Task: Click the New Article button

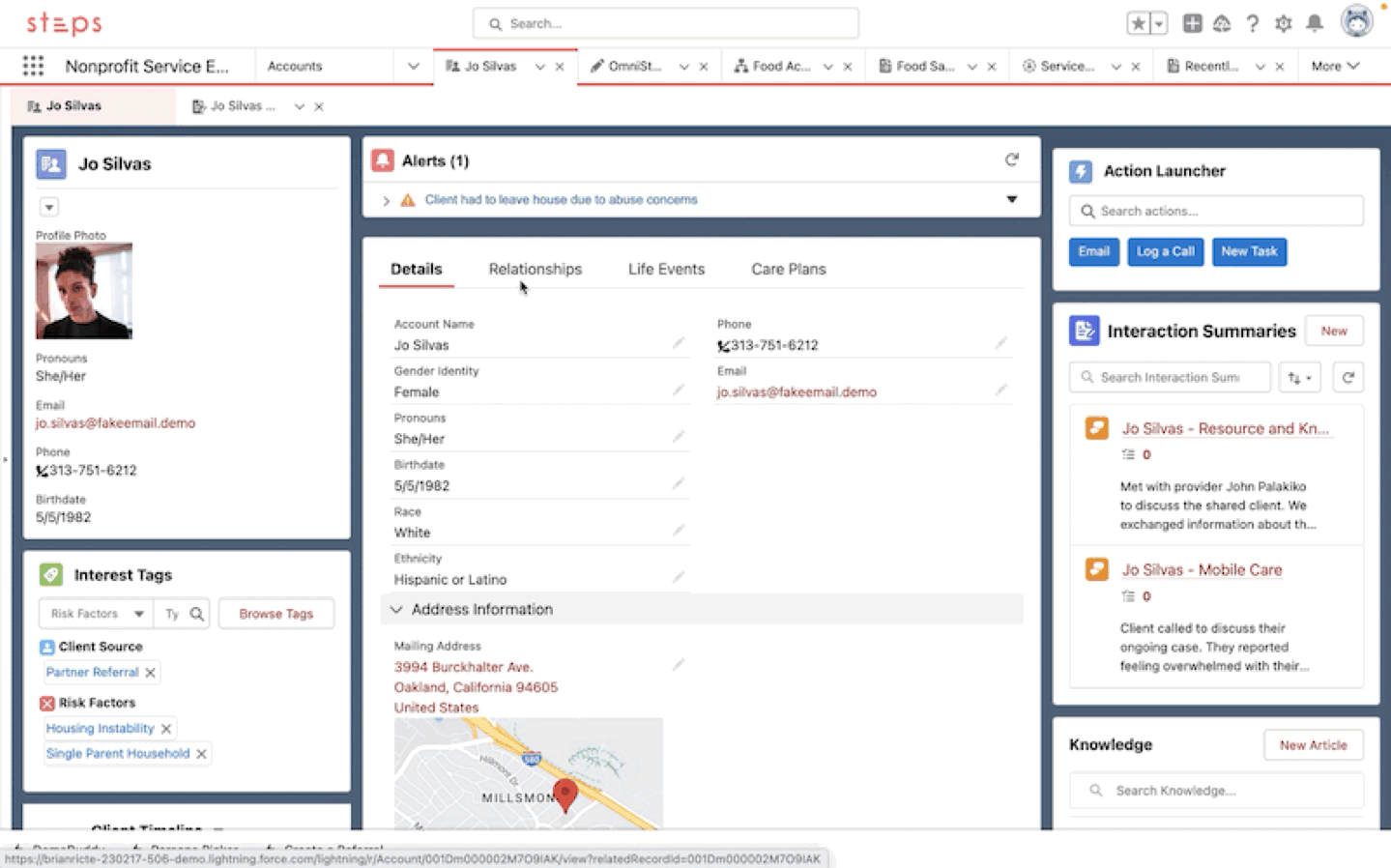Action: 1313,744
